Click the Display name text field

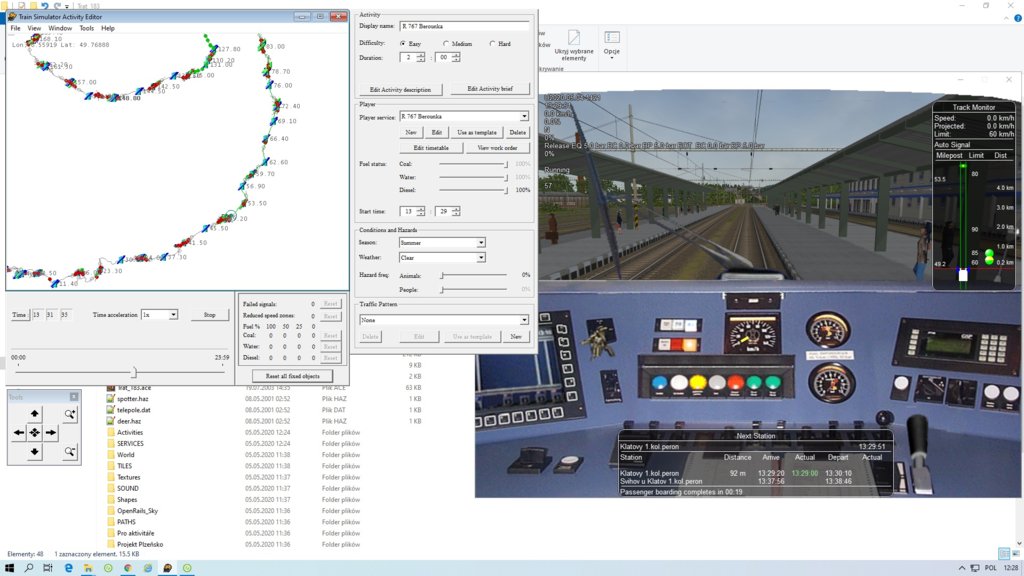tap(463, 26)
